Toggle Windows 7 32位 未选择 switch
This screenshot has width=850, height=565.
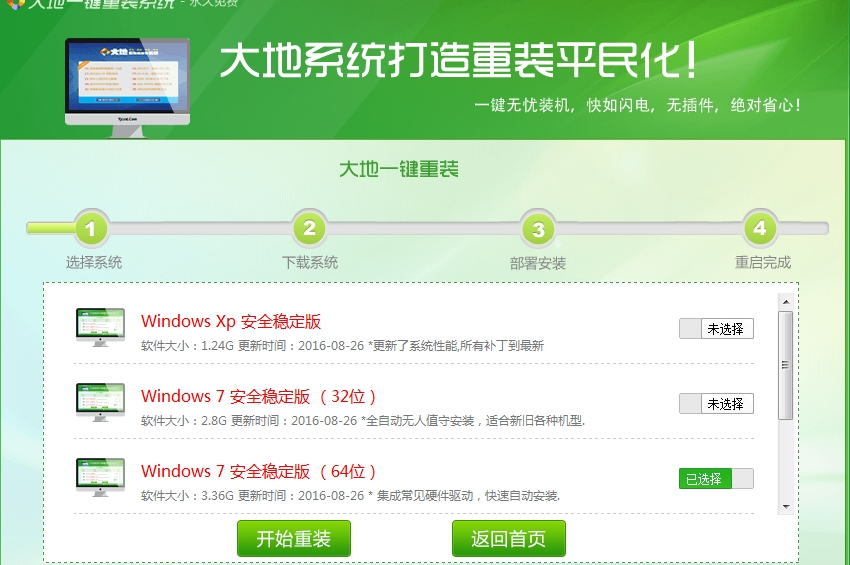coord(716,403)
